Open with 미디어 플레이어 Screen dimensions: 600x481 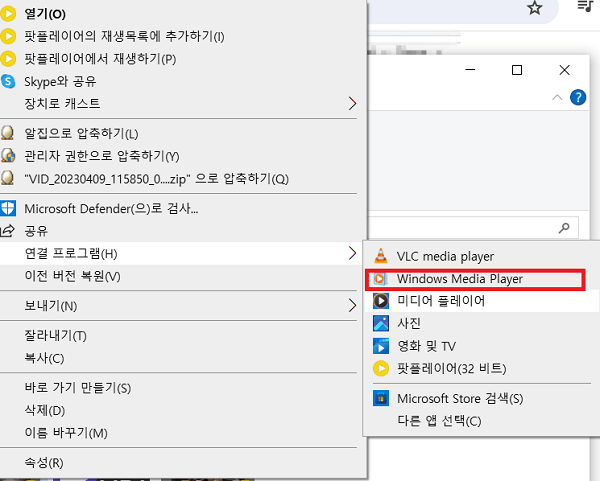click(x=441, y=301)
